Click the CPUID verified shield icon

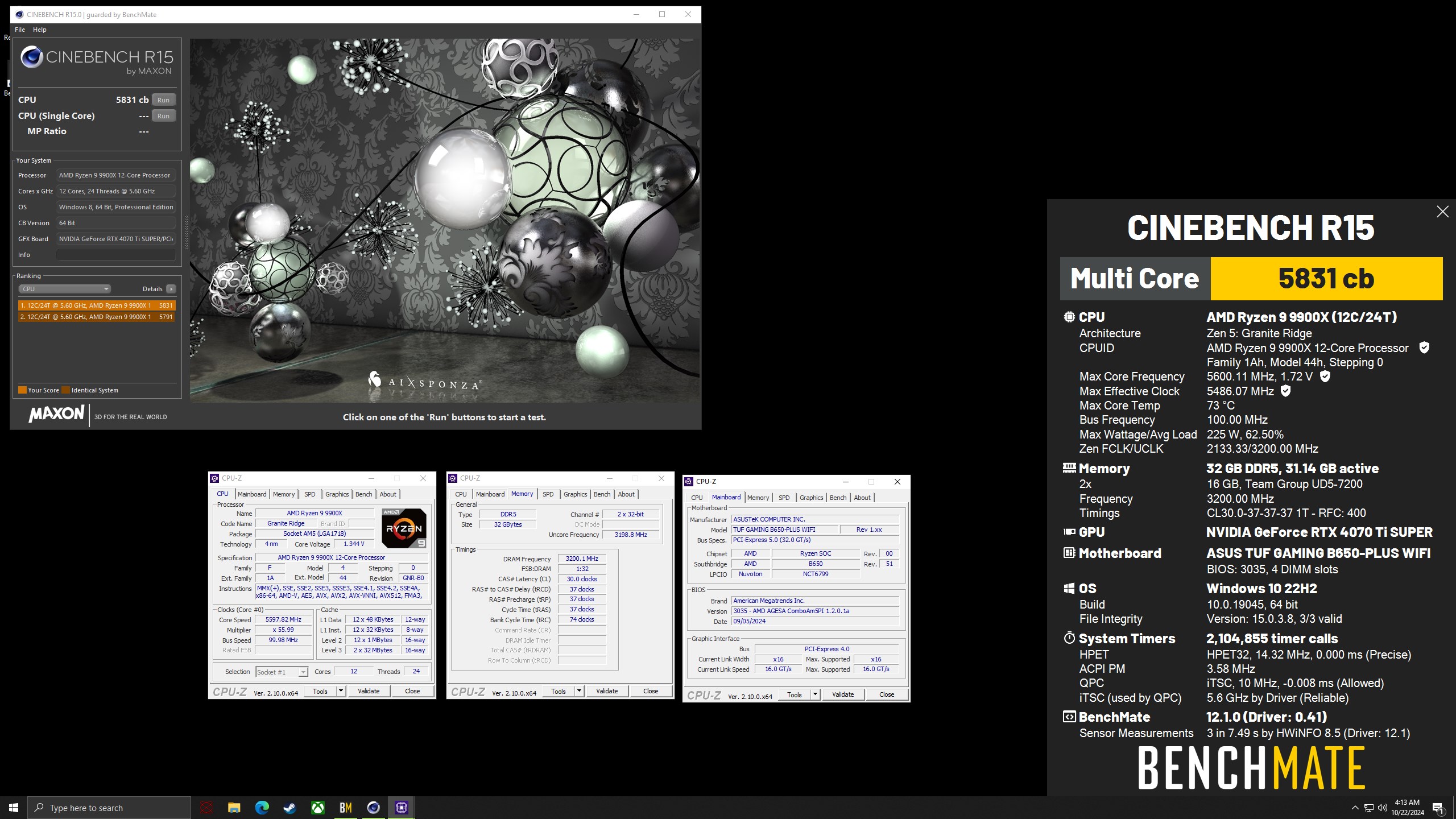tap(1424, 348)
